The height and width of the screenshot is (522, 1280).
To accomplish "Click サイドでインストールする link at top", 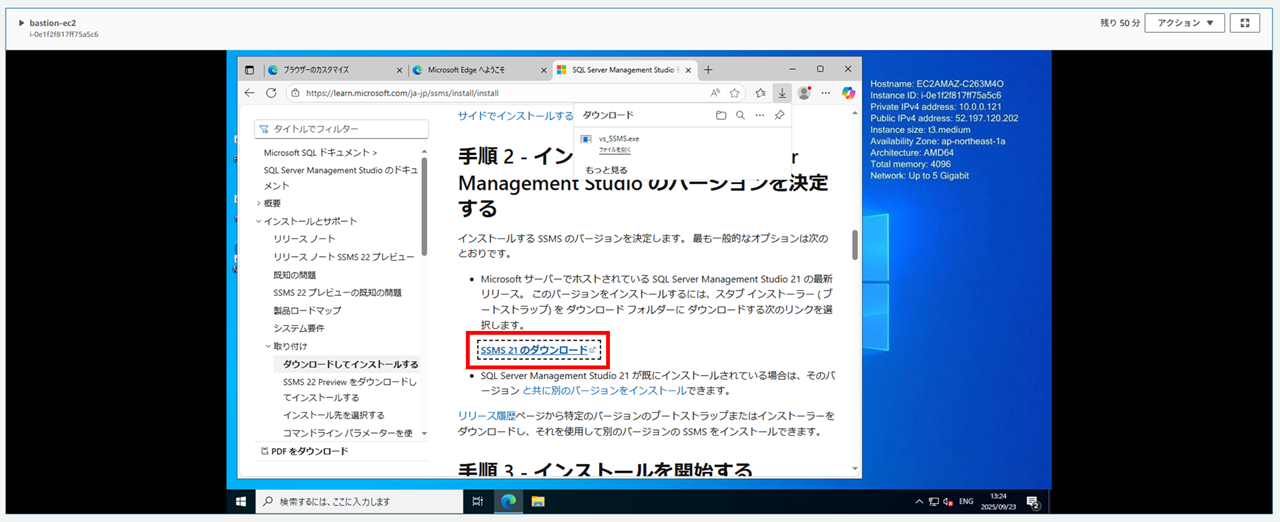I will click(x=516, y=116).
